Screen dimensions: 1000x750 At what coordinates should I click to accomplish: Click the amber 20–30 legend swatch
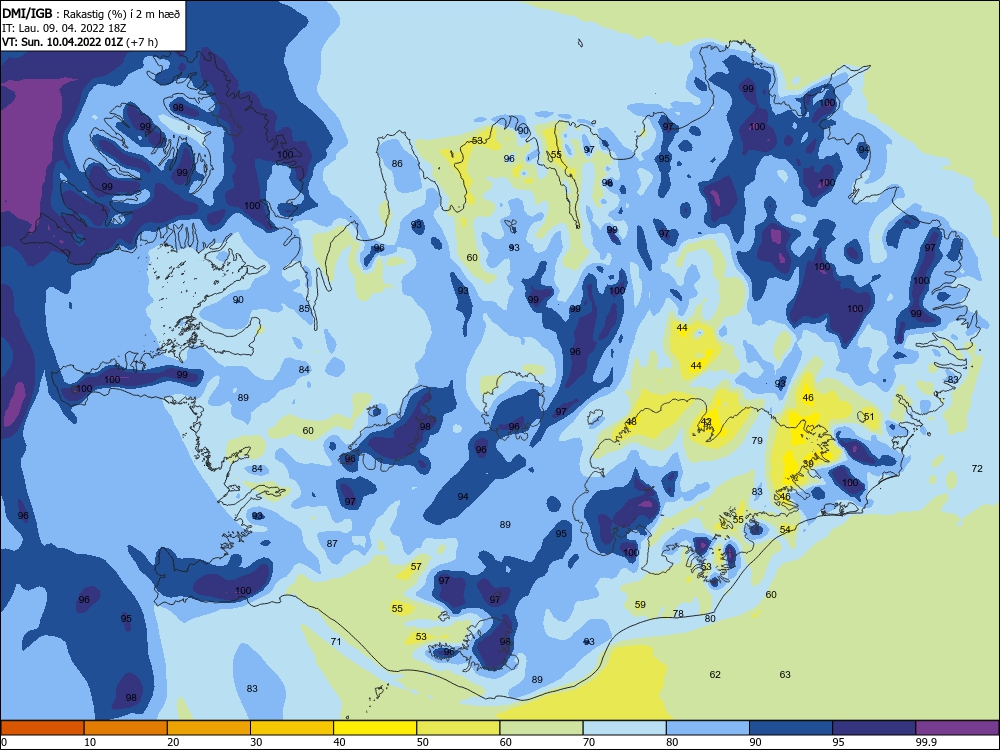pos(209,728)
